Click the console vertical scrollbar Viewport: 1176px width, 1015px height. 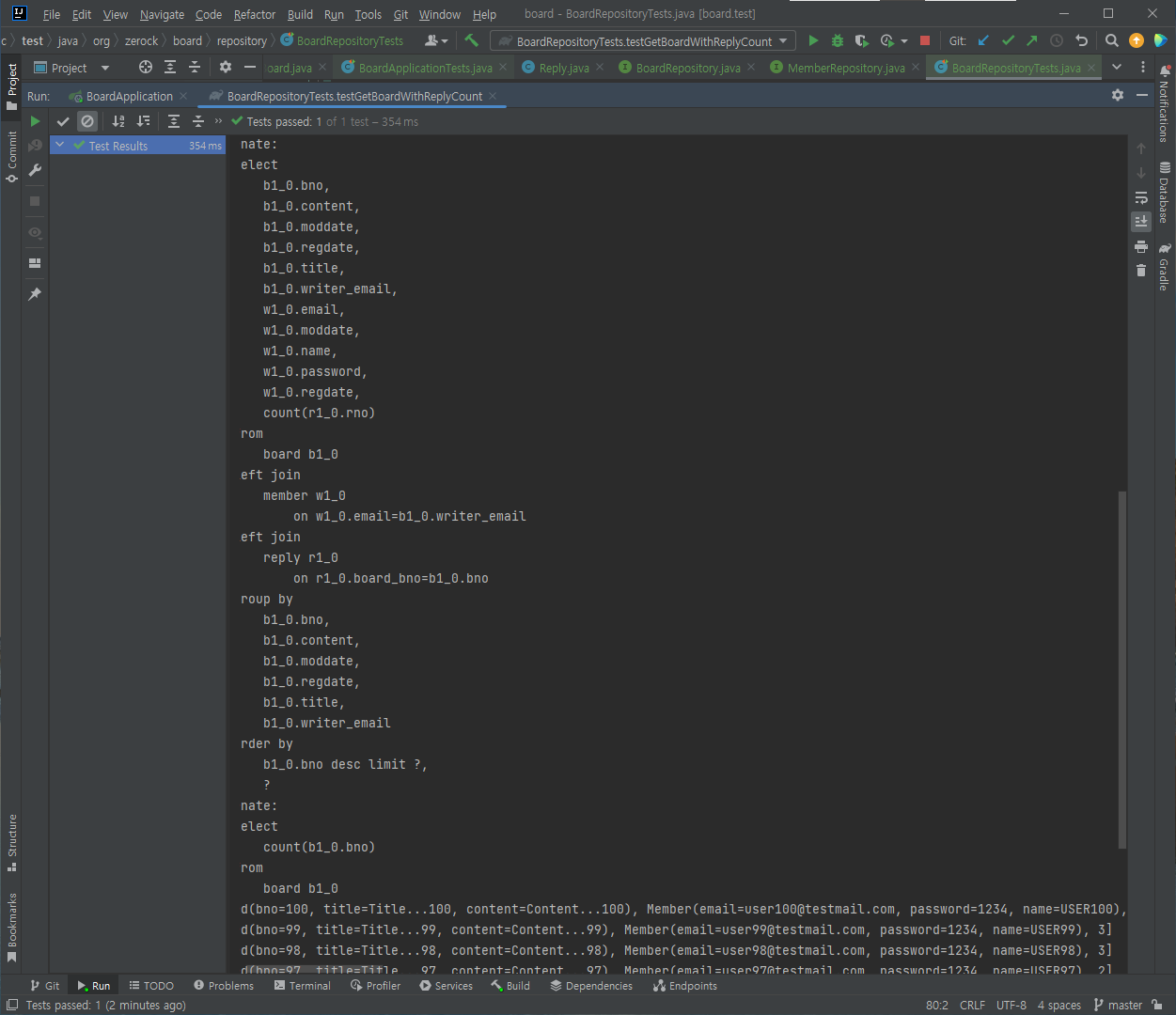(1121, 669)
